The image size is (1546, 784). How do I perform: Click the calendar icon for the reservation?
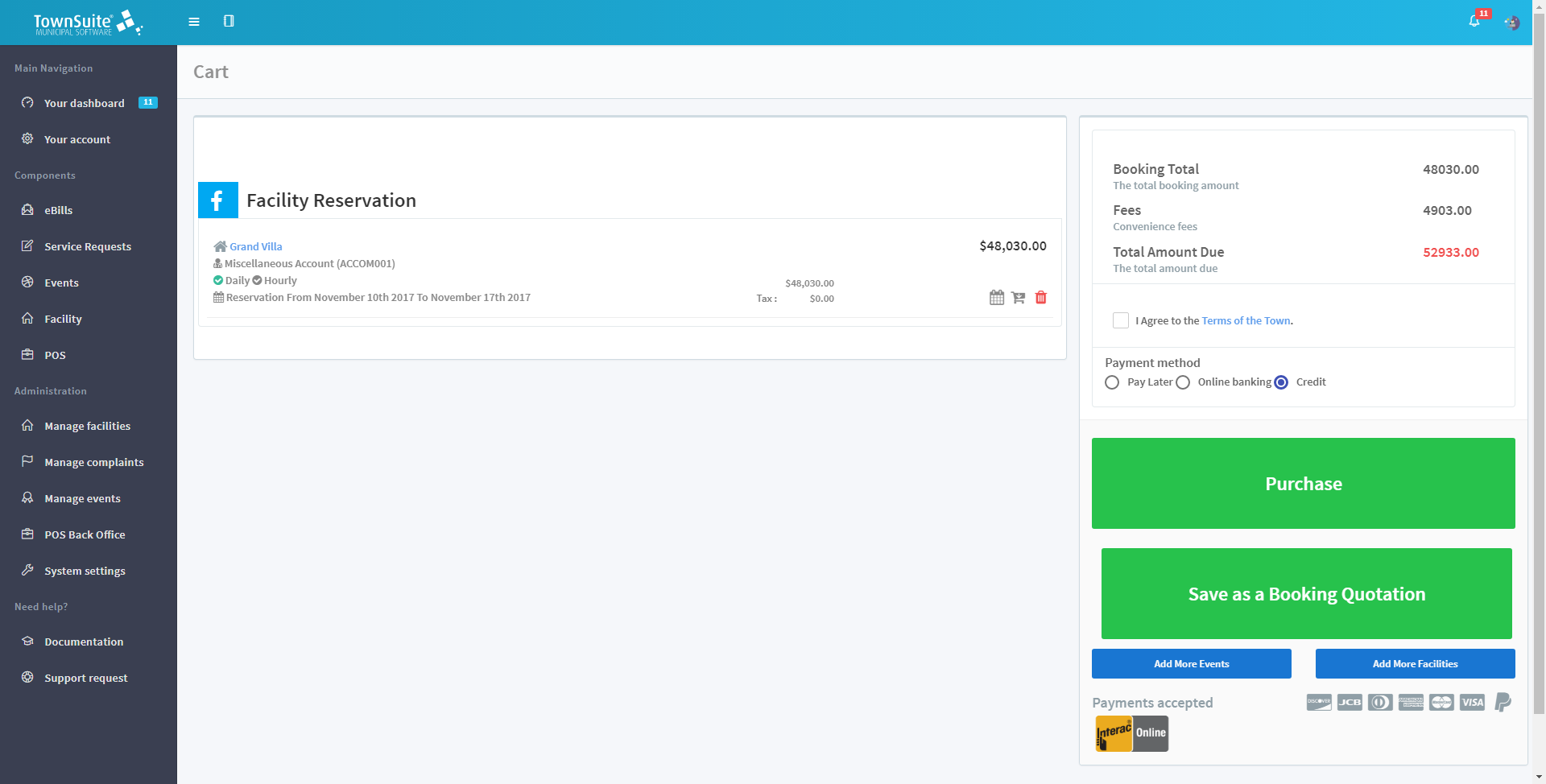click(x=996, y=298)
